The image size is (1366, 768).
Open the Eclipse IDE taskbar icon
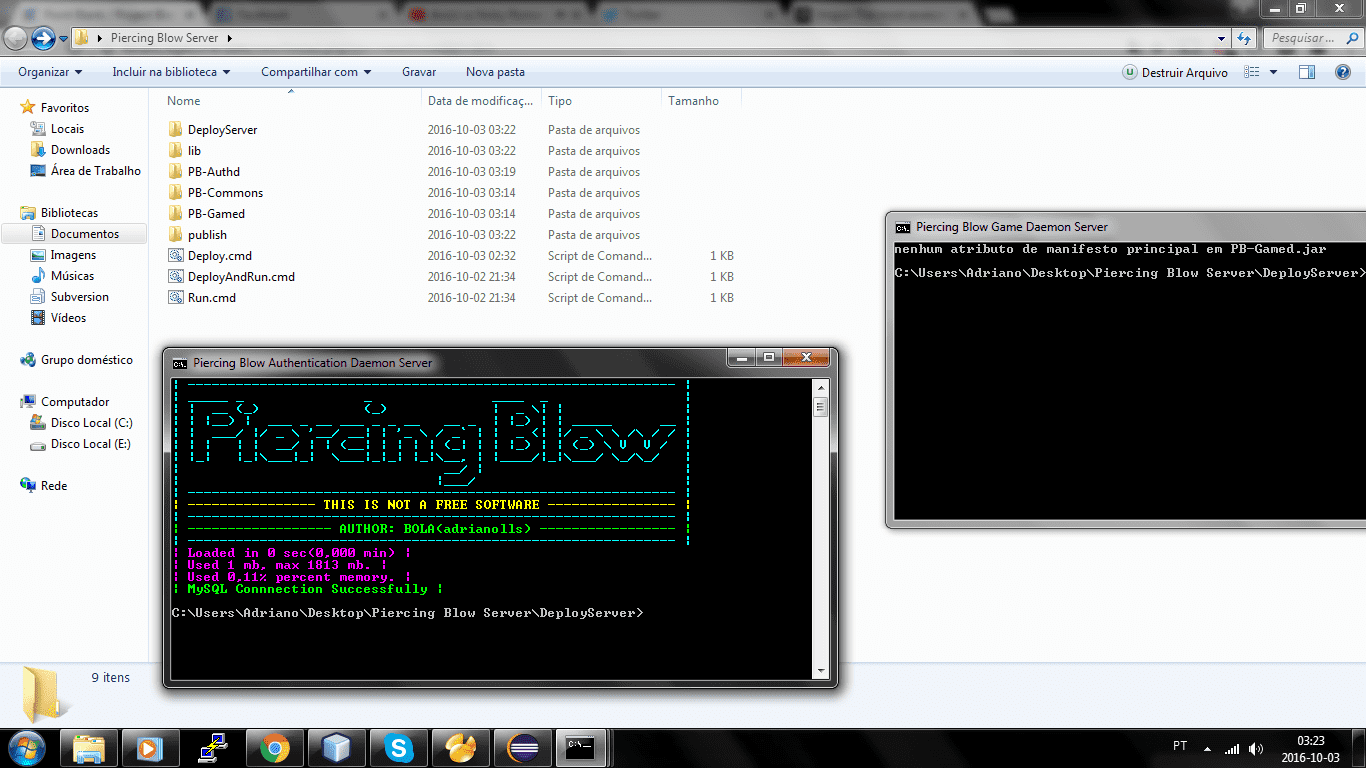pyautogui.click(x=522, y=748)
